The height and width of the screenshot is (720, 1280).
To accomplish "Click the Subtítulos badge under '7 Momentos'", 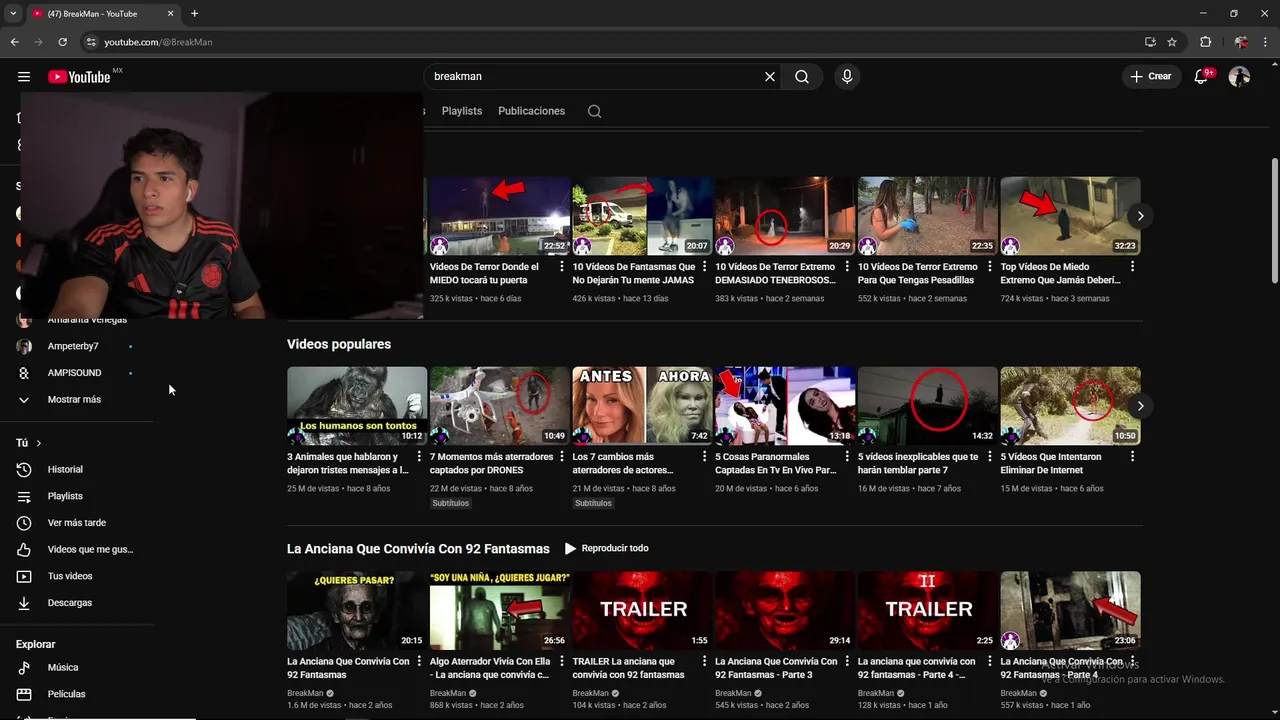I will click(450, 503).
